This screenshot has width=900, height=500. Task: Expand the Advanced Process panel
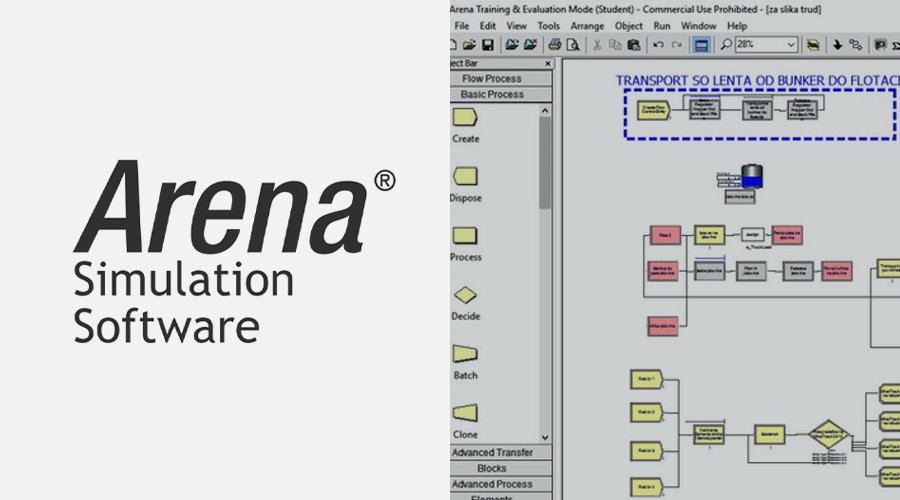point(492,485)
